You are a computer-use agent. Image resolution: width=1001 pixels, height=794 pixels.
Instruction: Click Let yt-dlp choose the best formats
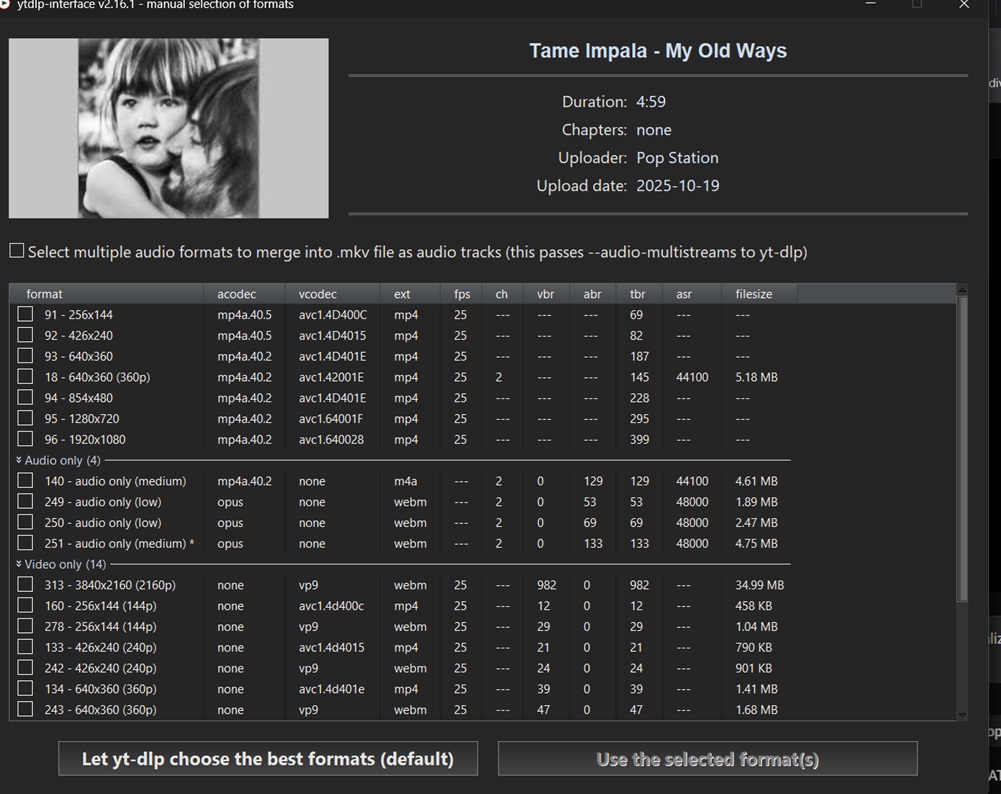[x=267, y=758]
